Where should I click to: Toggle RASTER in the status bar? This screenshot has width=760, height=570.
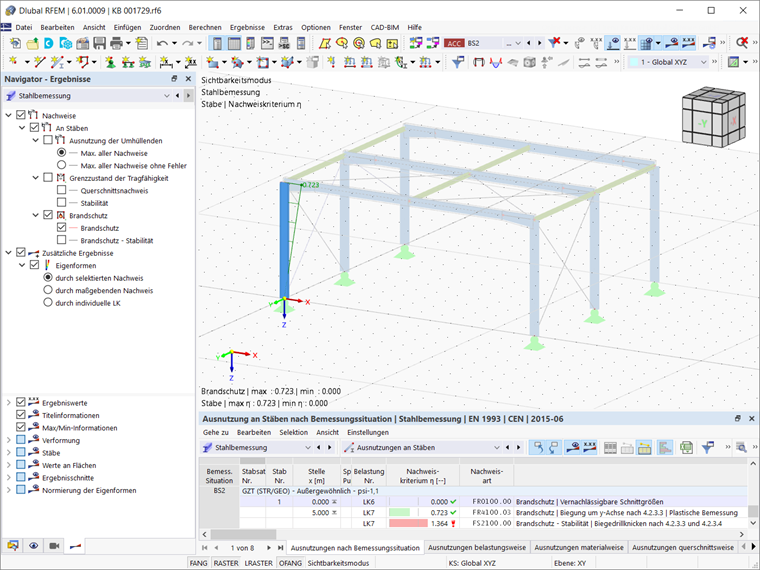point(226,563)
